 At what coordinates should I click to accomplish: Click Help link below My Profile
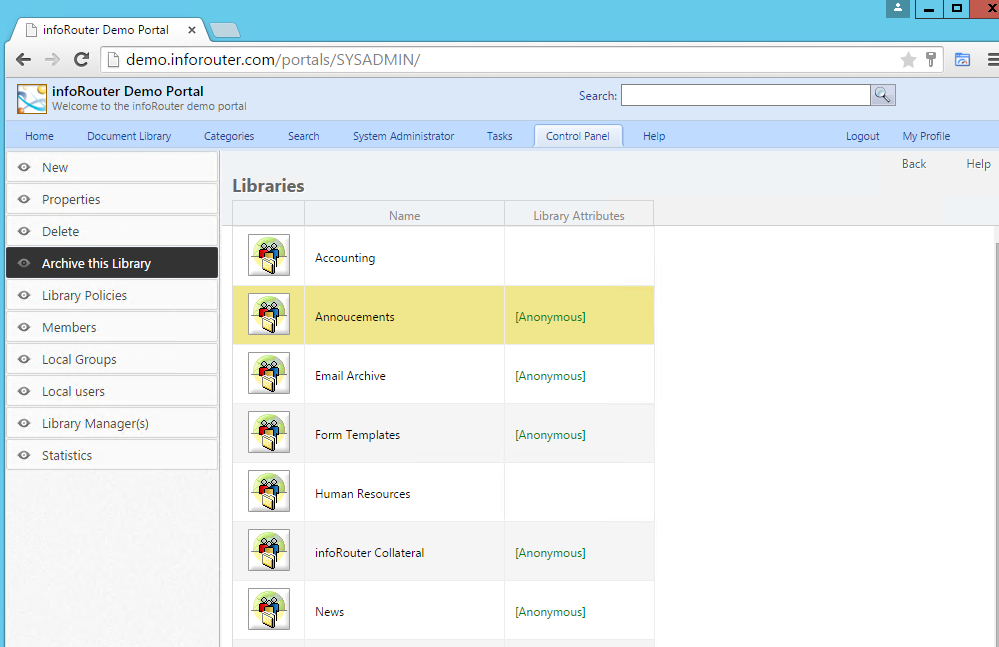tap(978, 164)
